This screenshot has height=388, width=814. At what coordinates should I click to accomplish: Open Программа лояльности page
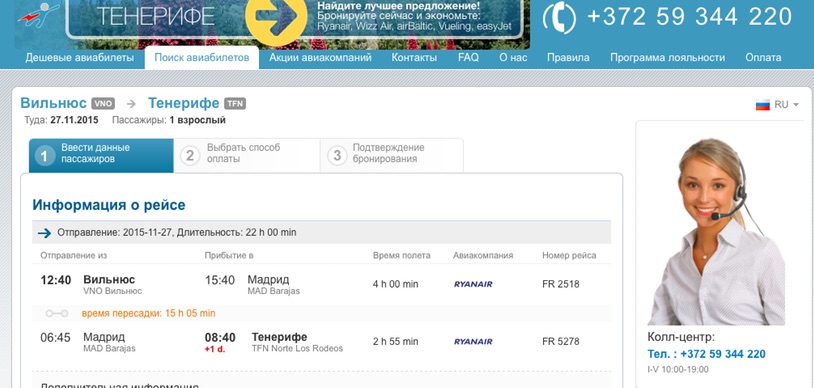click(667, 58)
